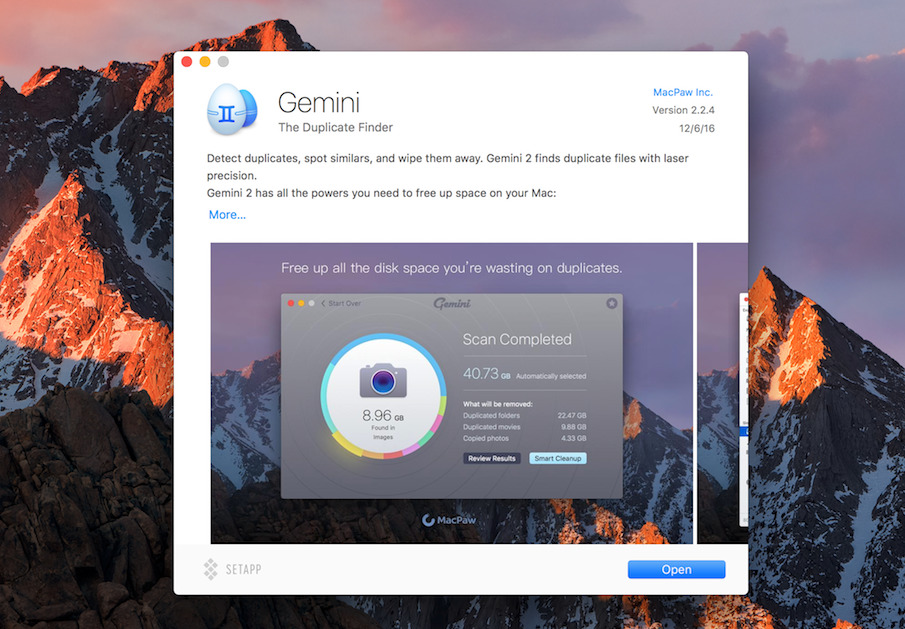
Task: Click the "Gemini 2 has all the powers" line
Action: point(382,193)
